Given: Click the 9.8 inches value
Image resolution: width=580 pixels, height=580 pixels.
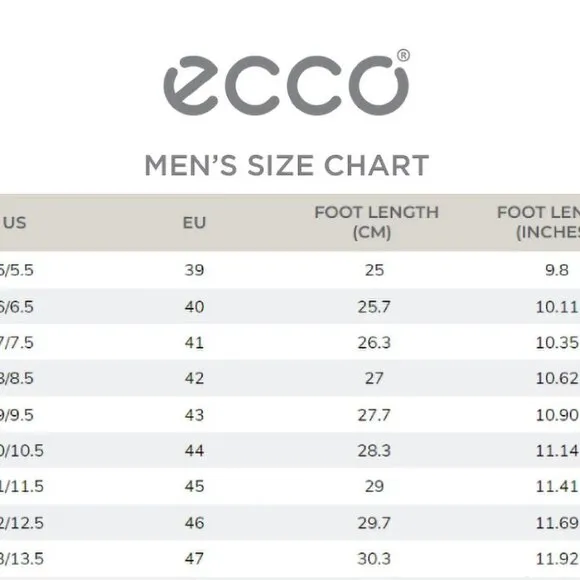Looking at the screenshot, I should [x=557, y=270].
